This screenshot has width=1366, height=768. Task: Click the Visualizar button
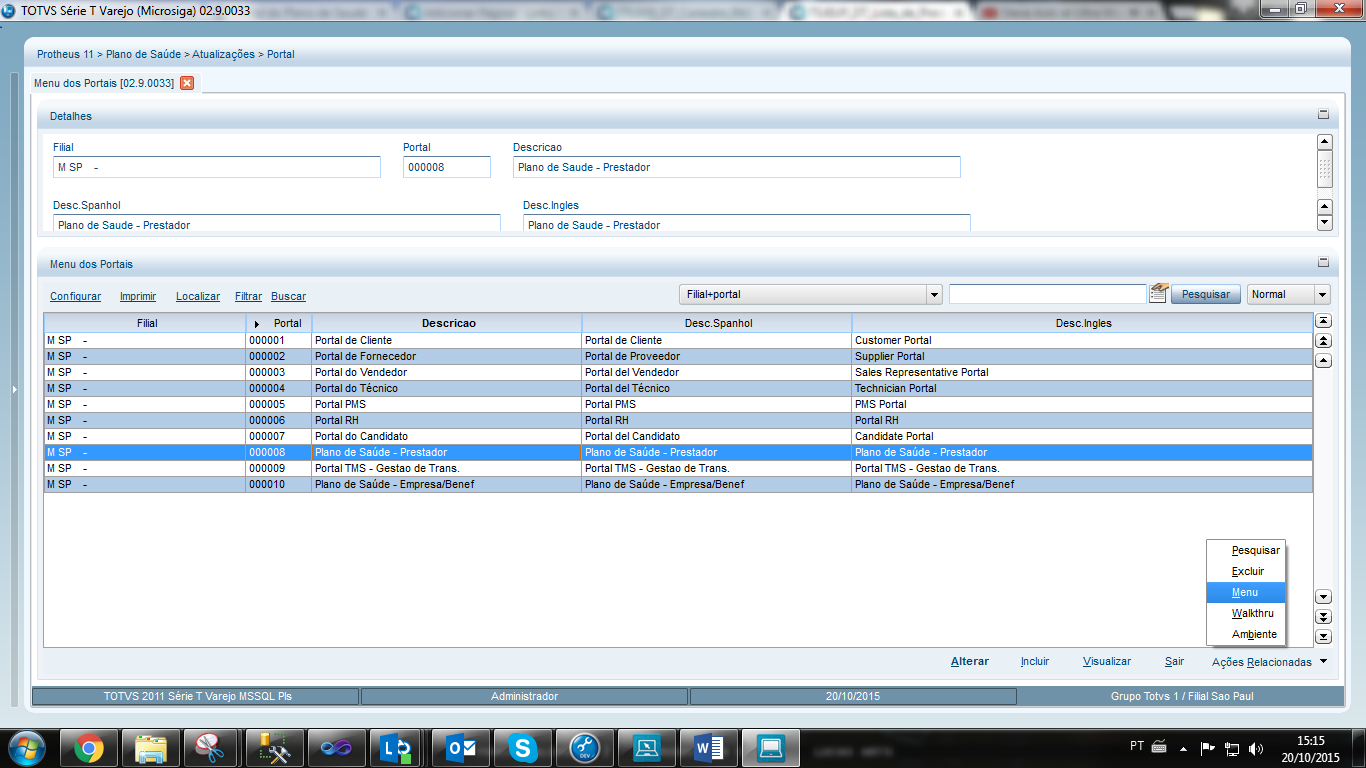point(1107,662)
